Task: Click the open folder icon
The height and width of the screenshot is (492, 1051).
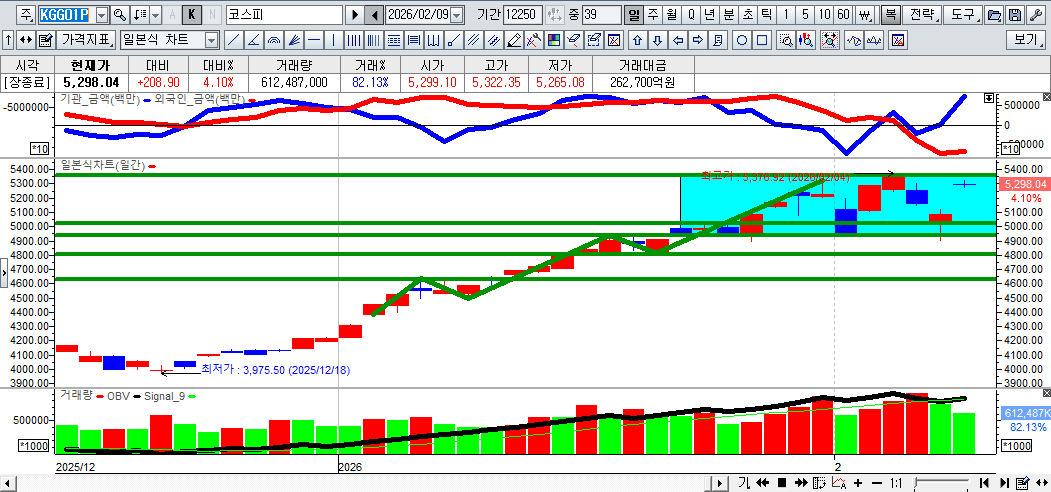Action: 994,15
